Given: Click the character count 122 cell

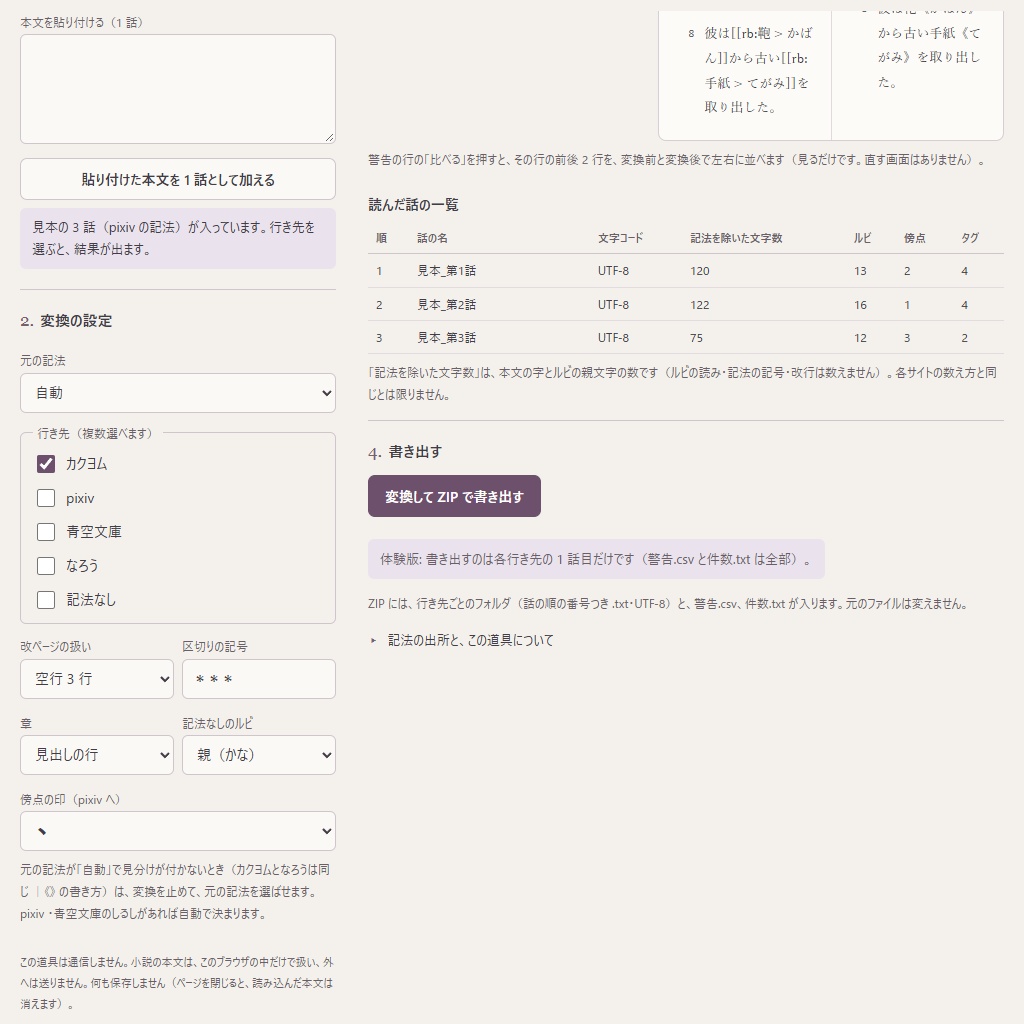Looking at the screenshot, I should [700, 305].
